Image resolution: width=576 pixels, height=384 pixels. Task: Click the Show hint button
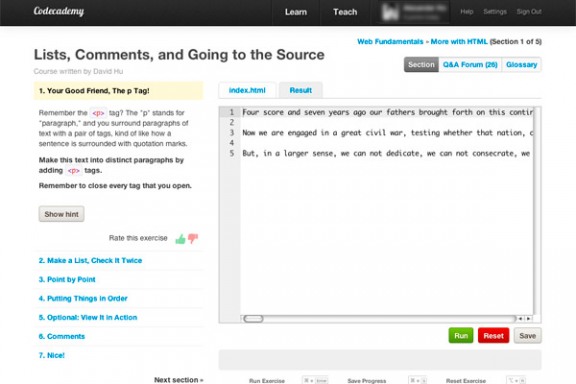(x=61, y=214)
